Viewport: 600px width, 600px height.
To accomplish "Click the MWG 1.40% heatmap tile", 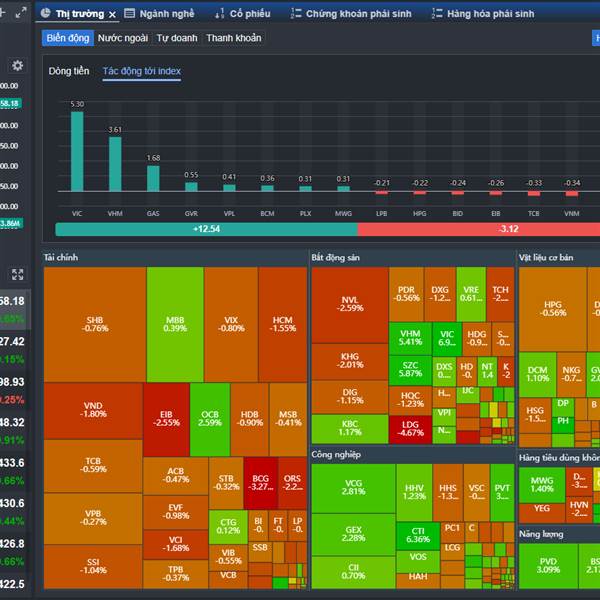I will 542,484.
